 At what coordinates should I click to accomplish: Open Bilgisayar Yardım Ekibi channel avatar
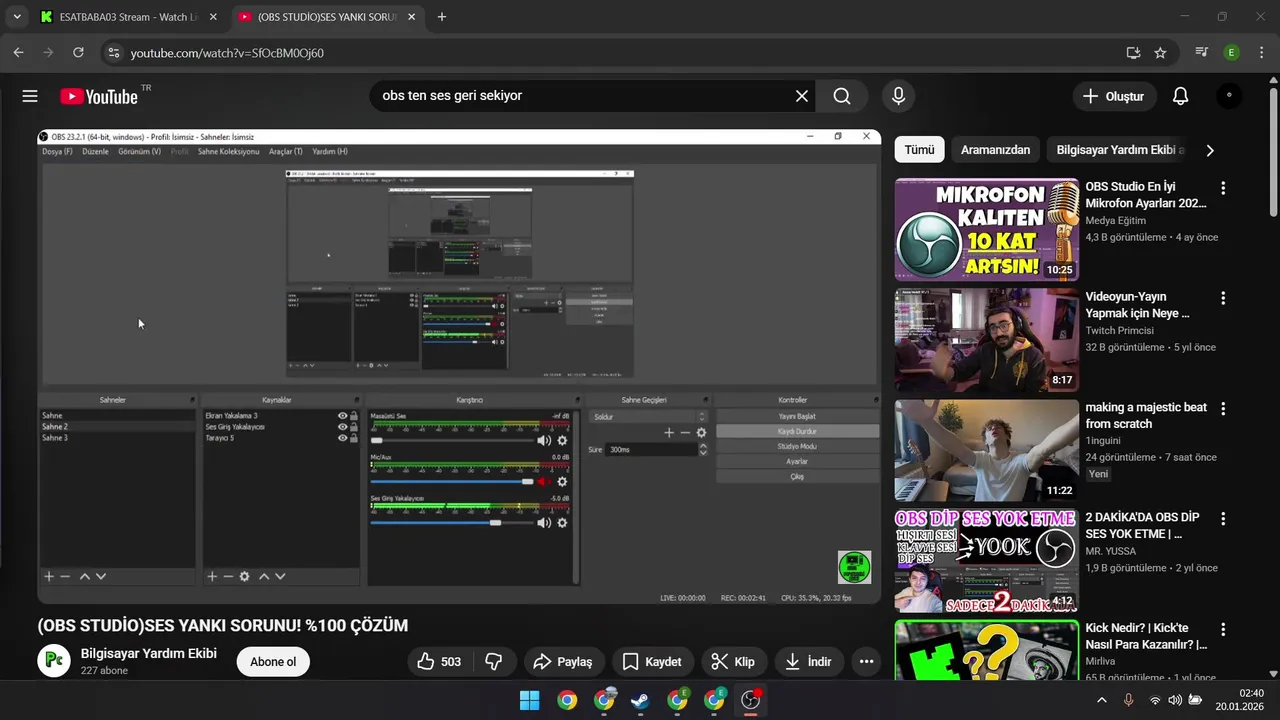click(54, 661)
